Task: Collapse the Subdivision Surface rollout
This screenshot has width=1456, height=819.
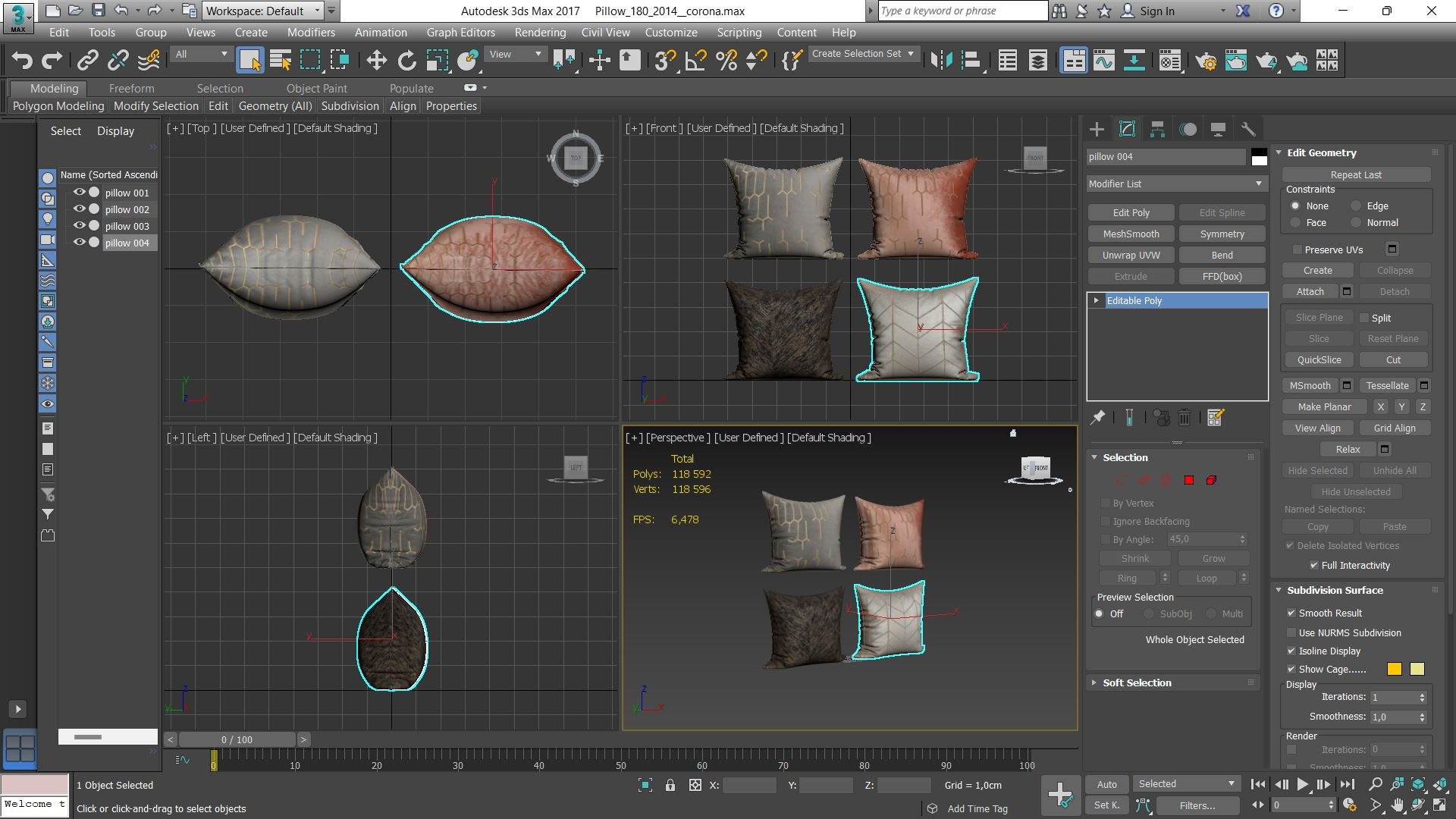Action: click(x=1335, y=590)
